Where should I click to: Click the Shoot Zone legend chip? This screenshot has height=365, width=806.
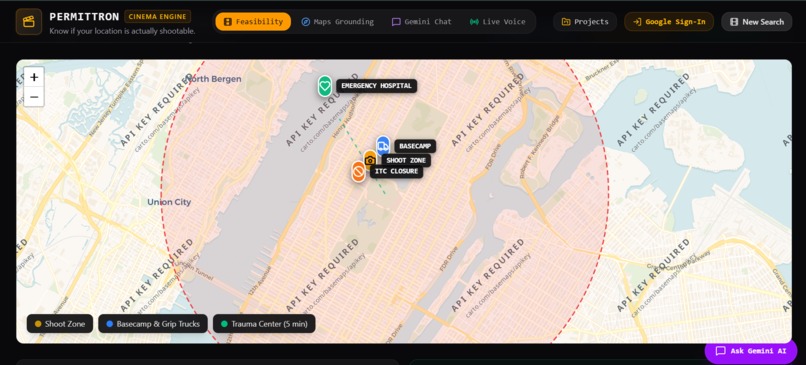(60, 324)
